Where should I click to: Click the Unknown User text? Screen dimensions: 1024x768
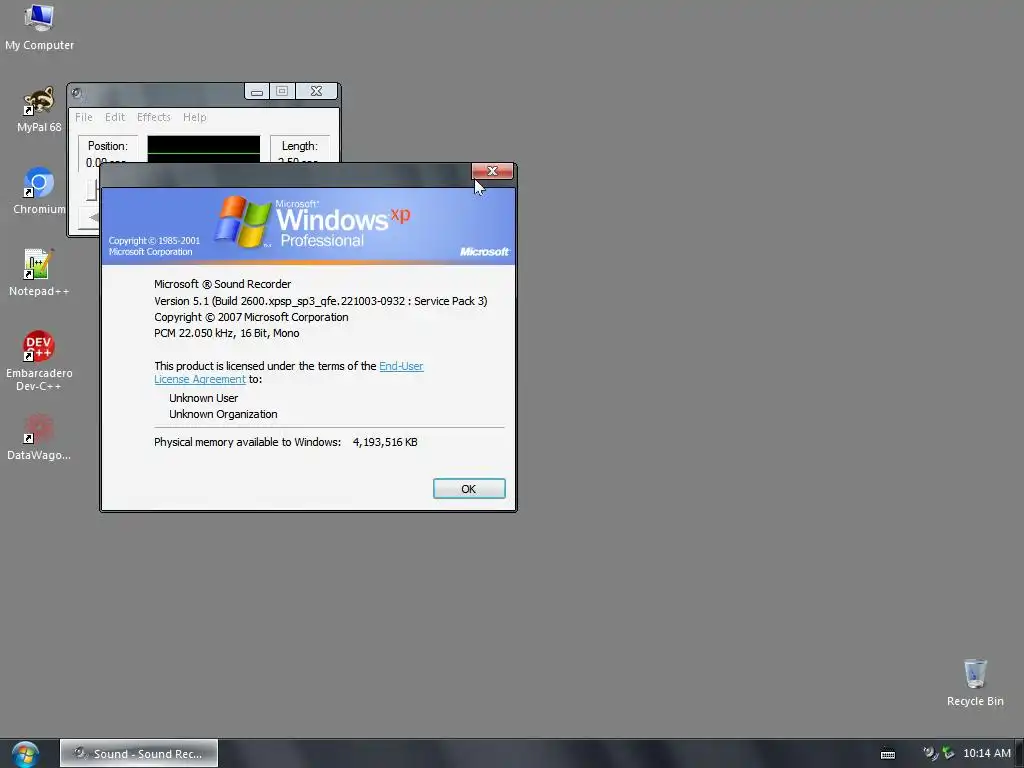204,398
